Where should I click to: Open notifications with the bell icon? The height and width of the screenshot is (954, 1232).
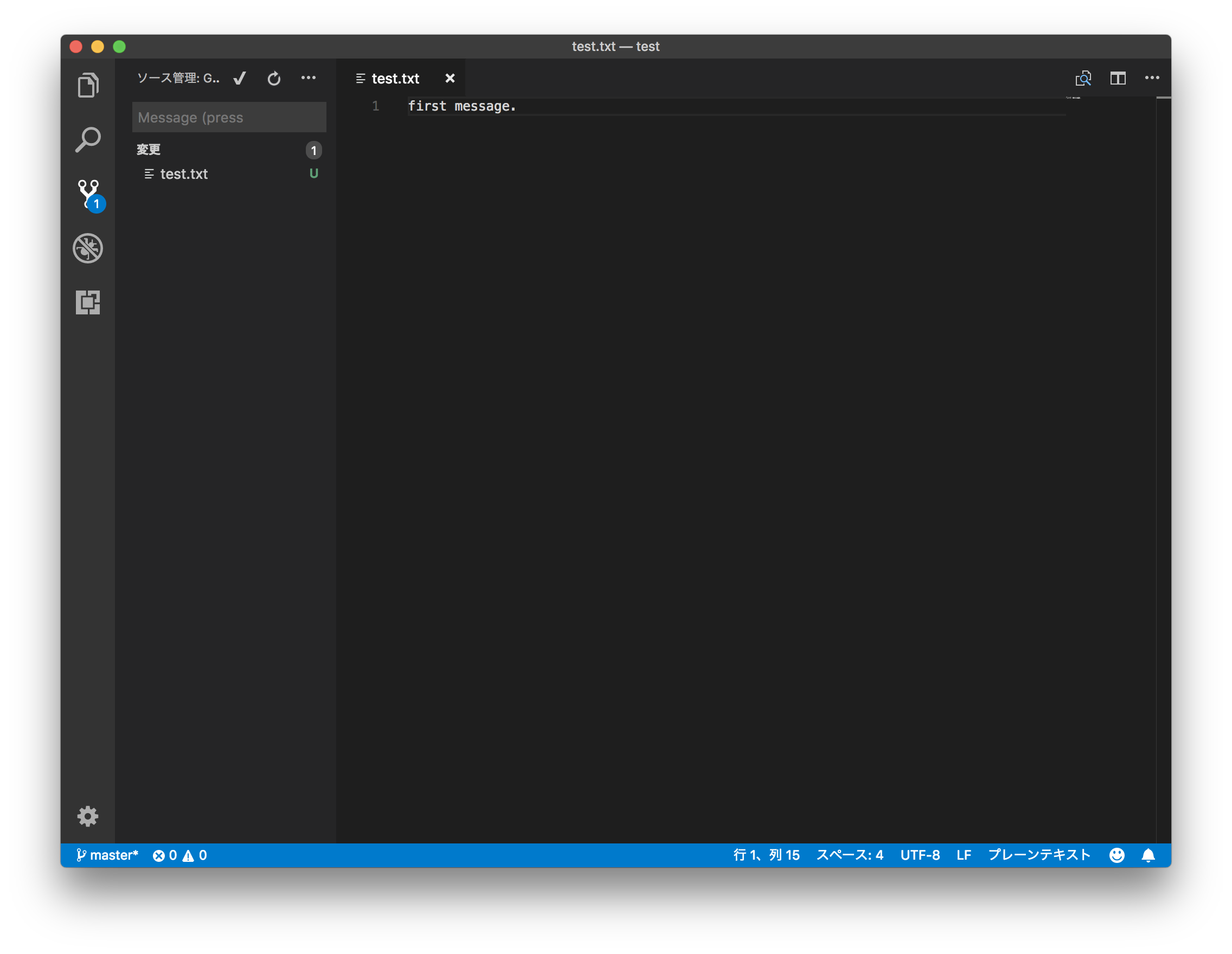[1148, 855]
